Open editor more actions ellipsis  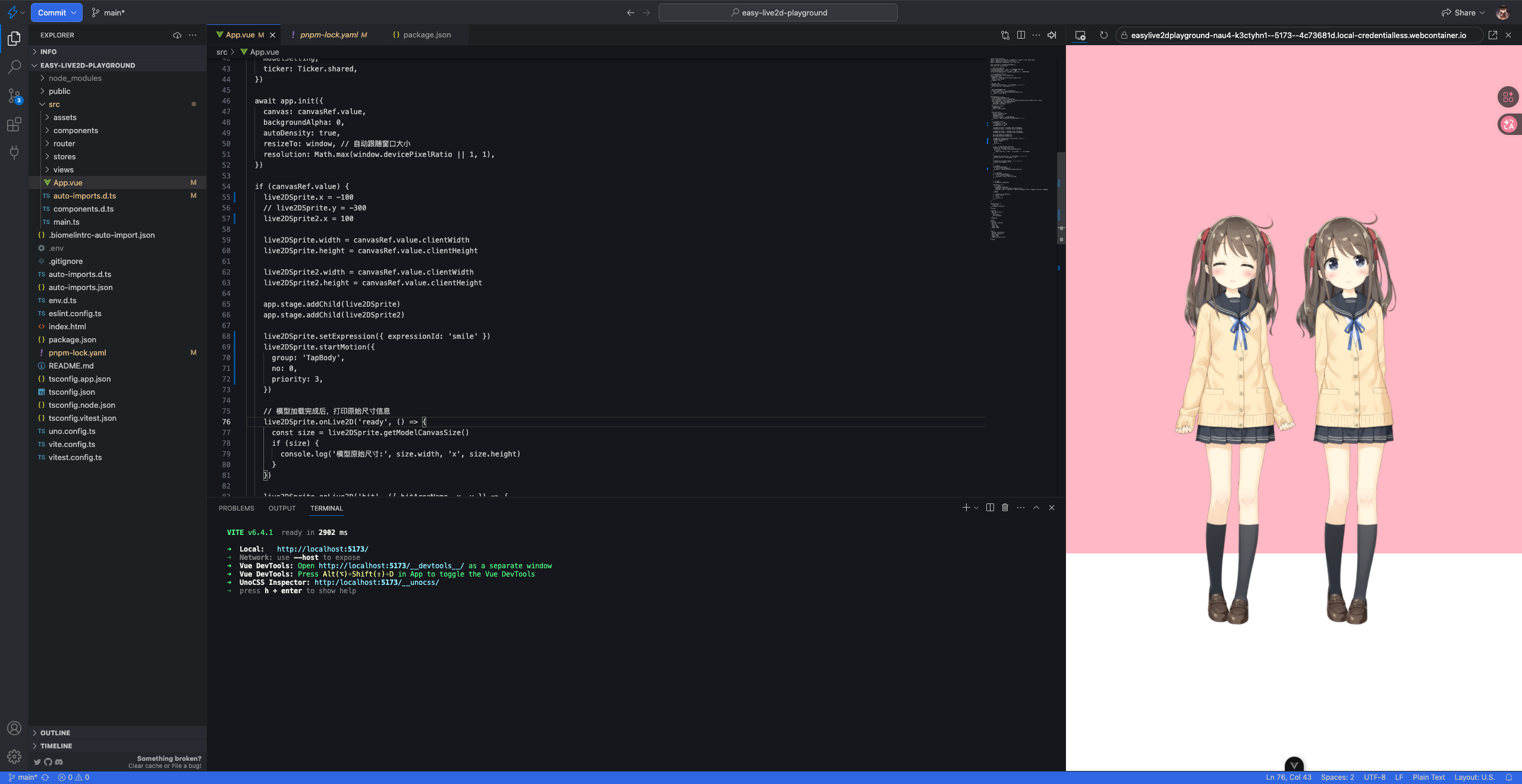(x=1036, y=35)
